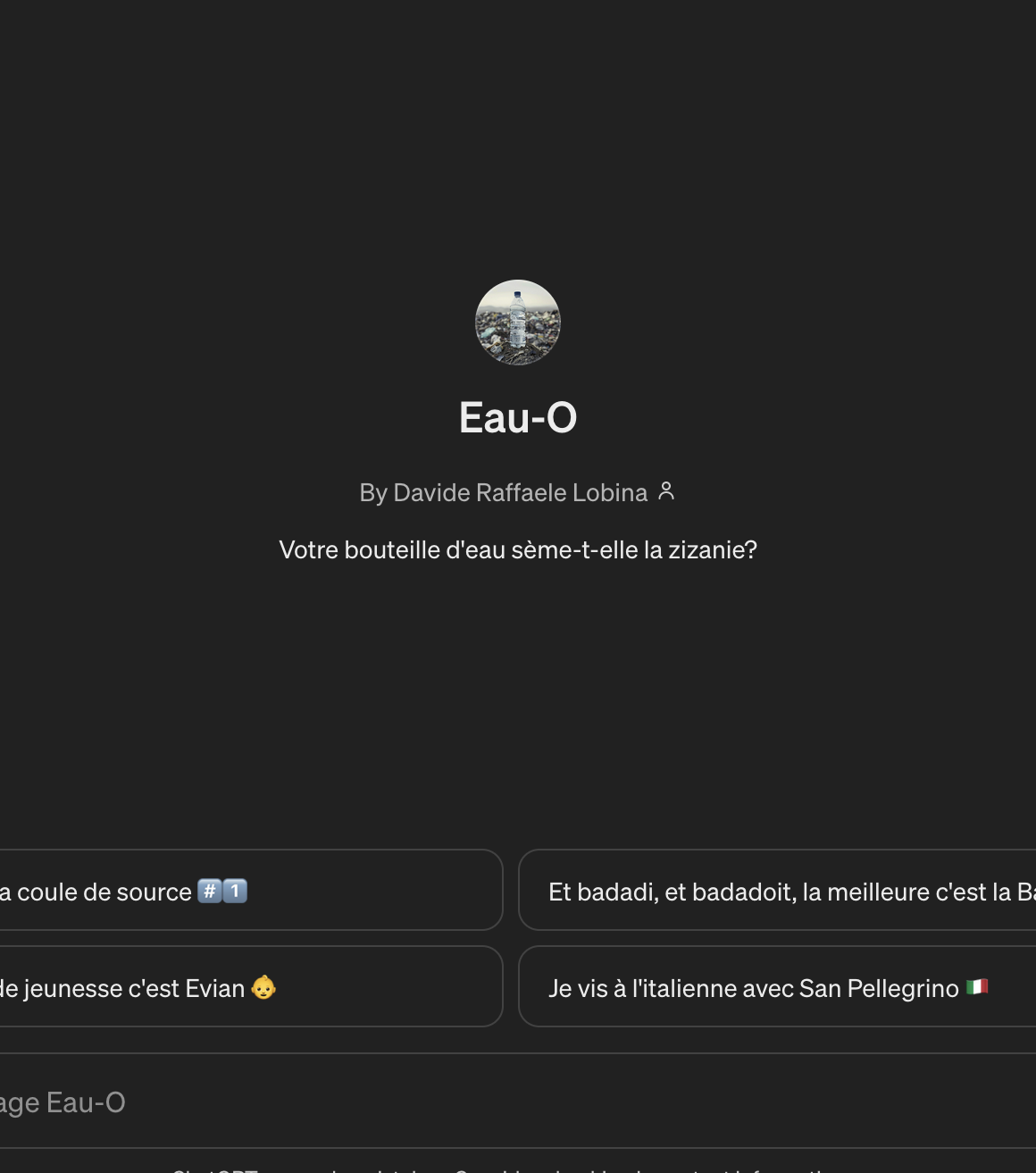Click the word 'By' before author name

373,492
